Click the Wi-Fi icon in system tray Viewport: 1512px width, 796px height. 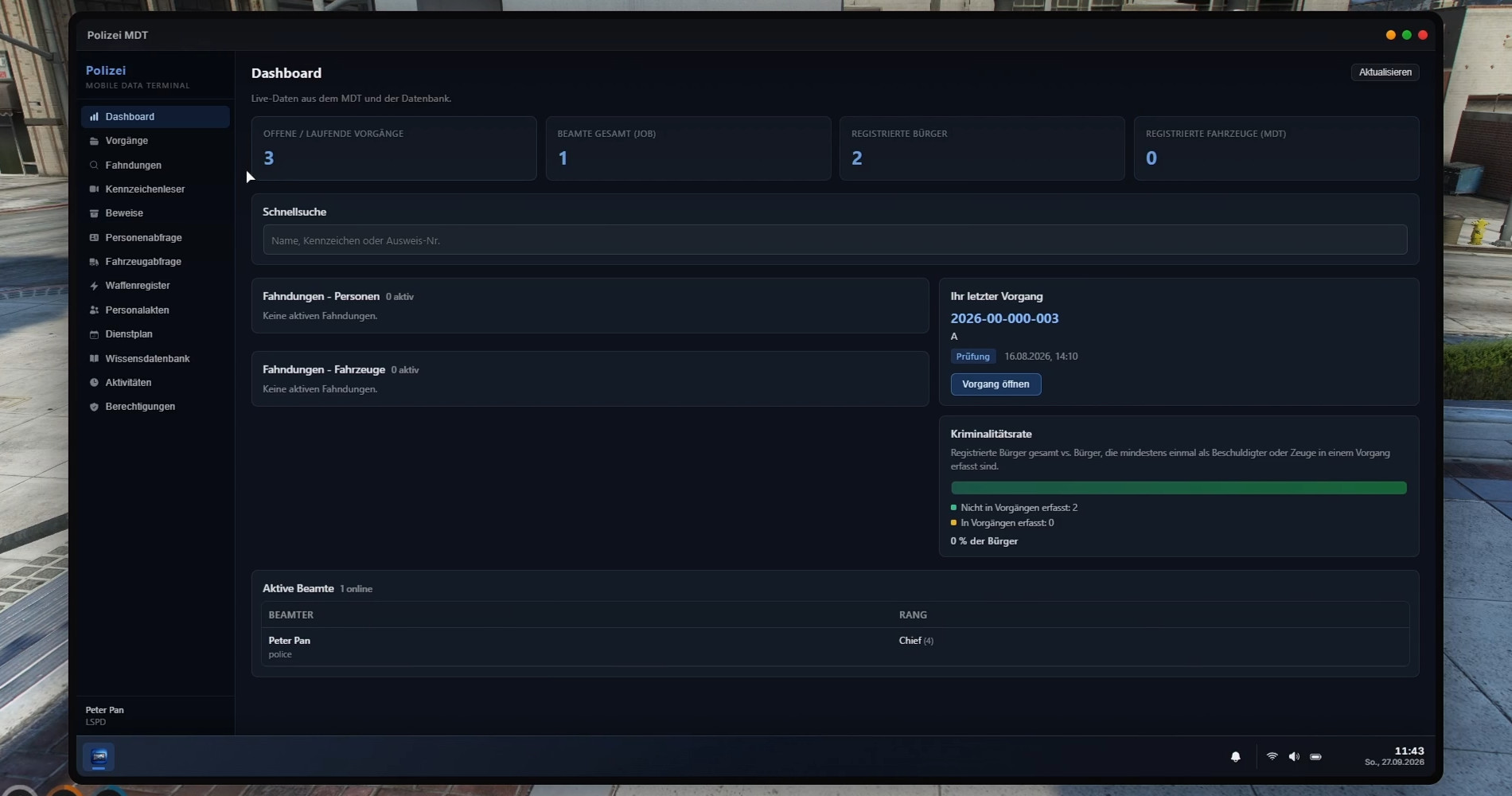pyautogui.click(x=1272, y=756)
